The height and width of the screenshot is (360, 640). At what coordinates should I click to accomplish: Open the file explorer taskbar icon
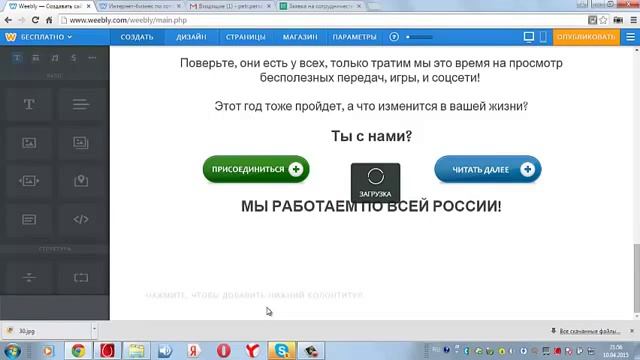click(136, 351)
